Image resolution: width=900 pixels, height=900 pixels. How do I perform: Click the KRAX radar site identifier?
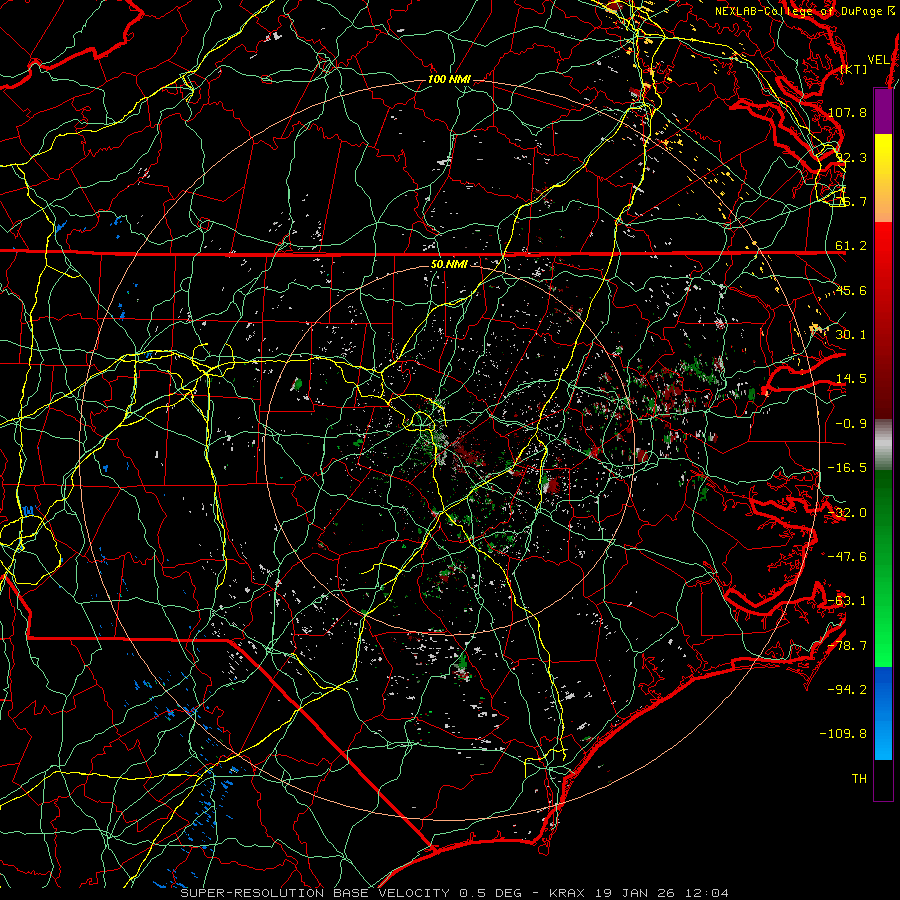[x=567, y=893]
